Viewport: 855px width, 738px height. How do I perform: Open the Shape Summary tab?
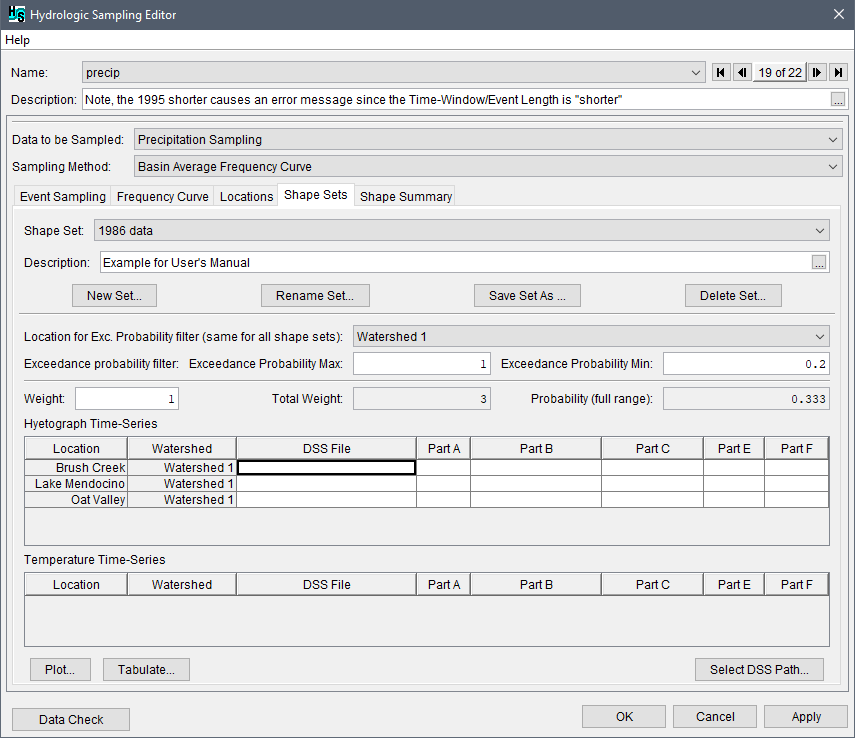(406, 196)
